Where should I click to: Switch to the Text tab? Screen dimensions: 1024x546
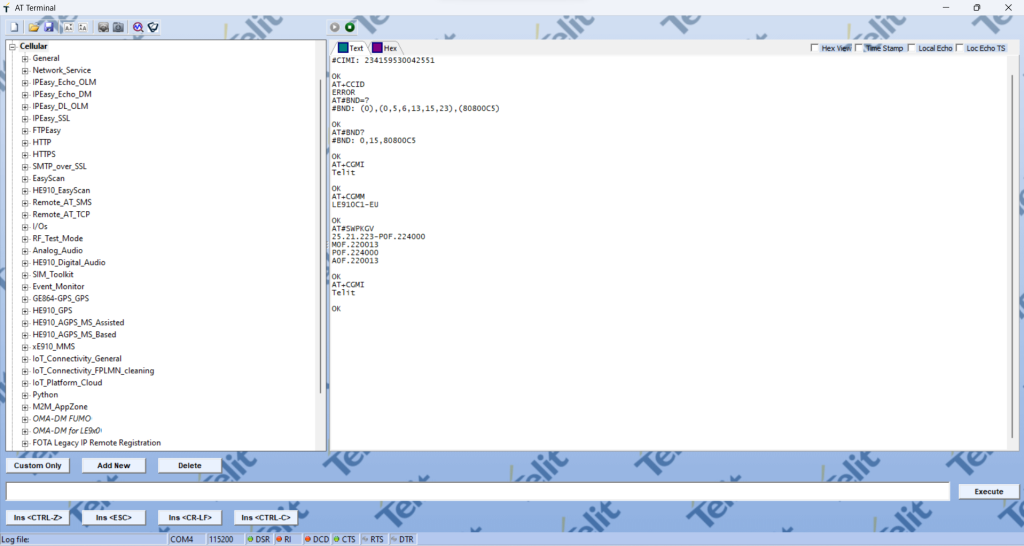coord(351,48)
